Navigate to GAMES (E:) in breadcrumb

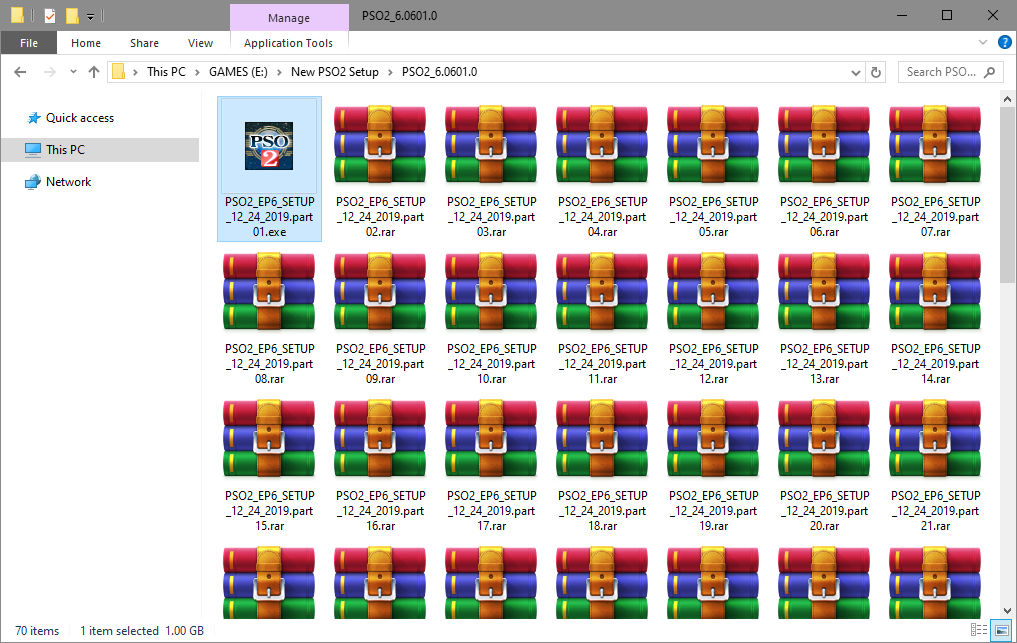click(x=238, y=72)
